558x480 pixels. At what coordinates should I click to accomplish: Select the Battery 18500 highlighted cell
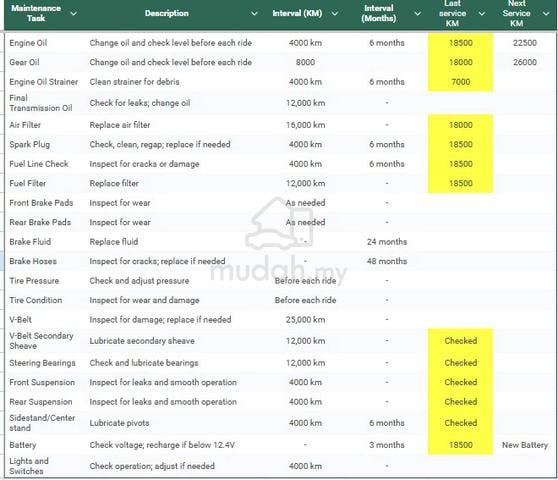coord(460,445)
